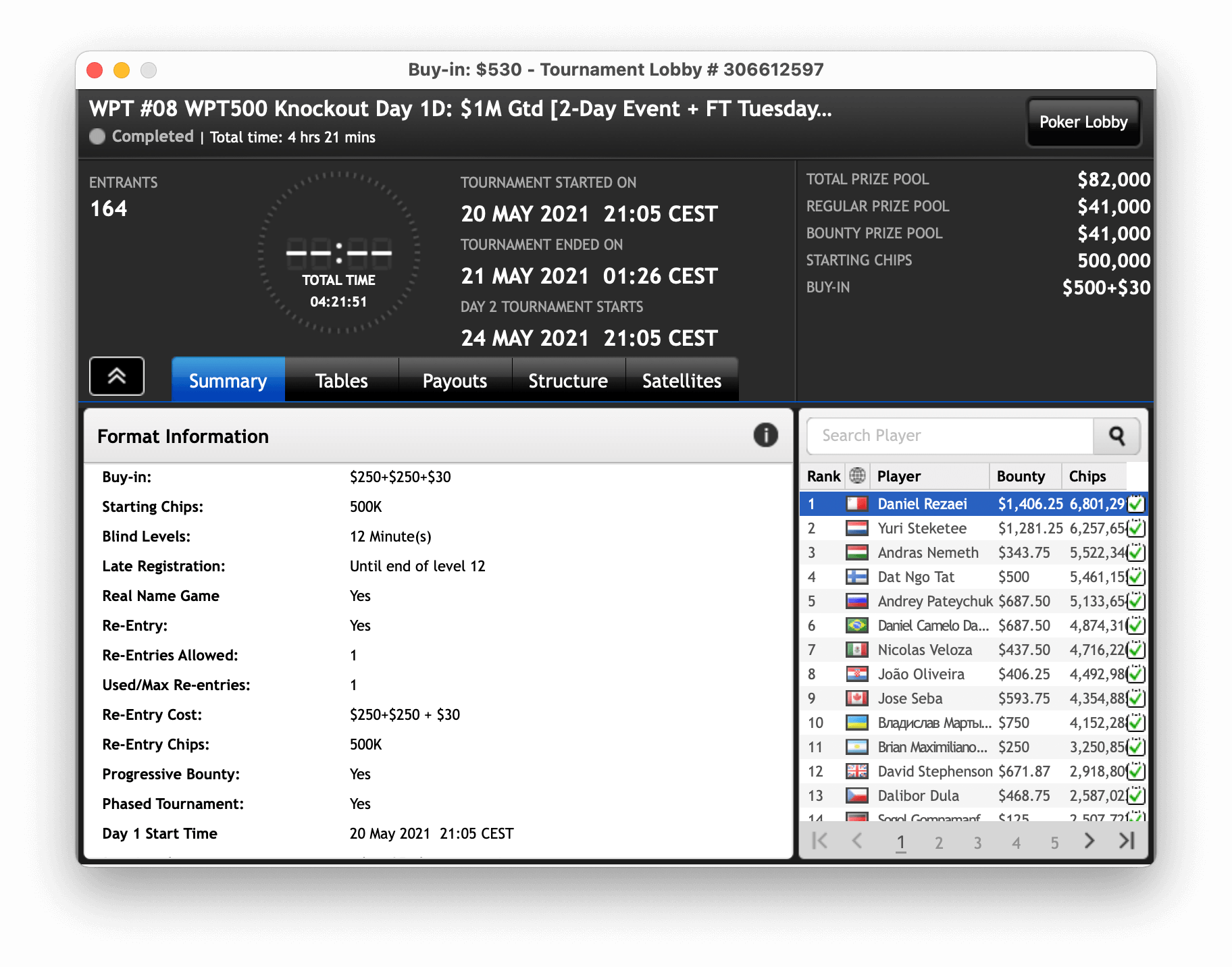Go to previous page of players

[857, 841]
